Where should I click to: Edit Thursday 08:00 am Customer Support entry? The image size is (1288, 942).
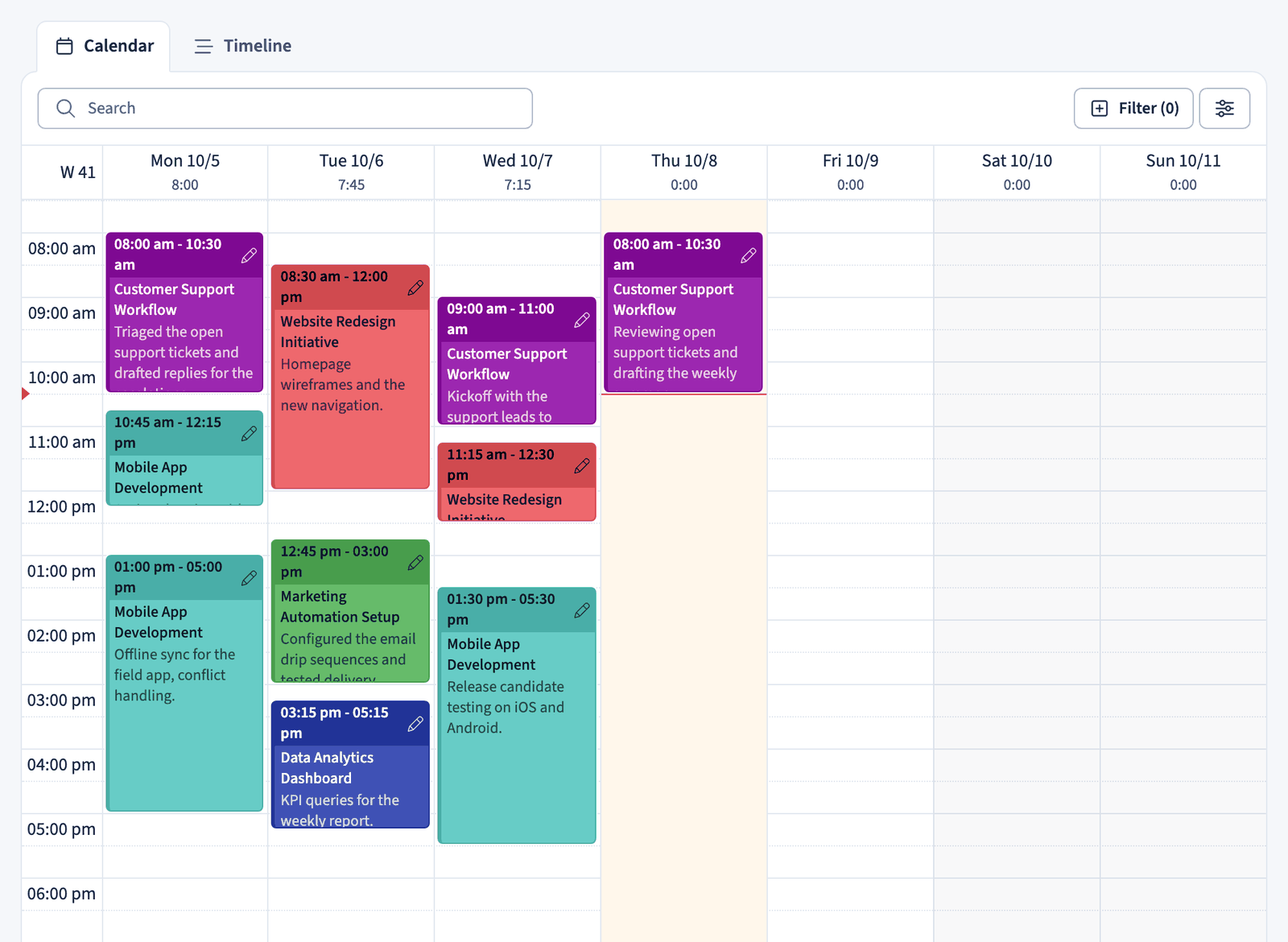749,255
